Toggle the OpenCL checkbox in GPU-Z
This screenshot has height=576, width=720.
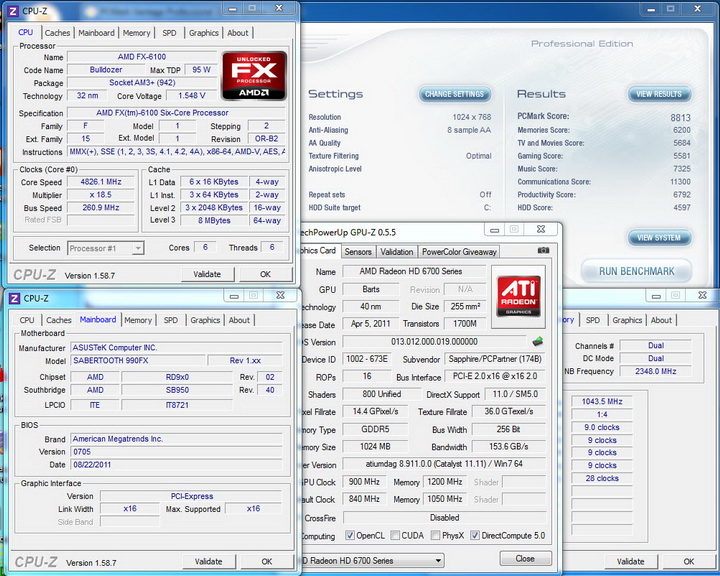point(350,536)
